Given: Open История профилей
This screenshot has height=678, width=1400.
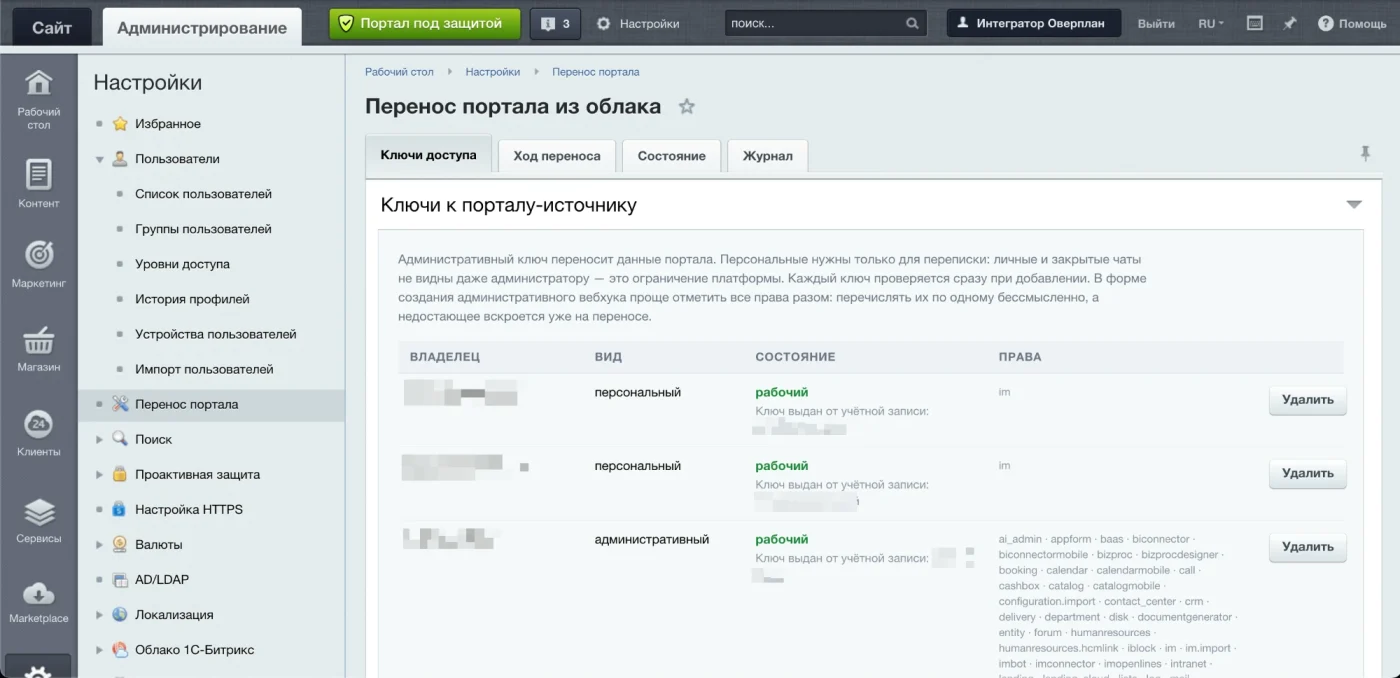Looking at the screenshot, I should pyautogui.click(x=192, y=299).
